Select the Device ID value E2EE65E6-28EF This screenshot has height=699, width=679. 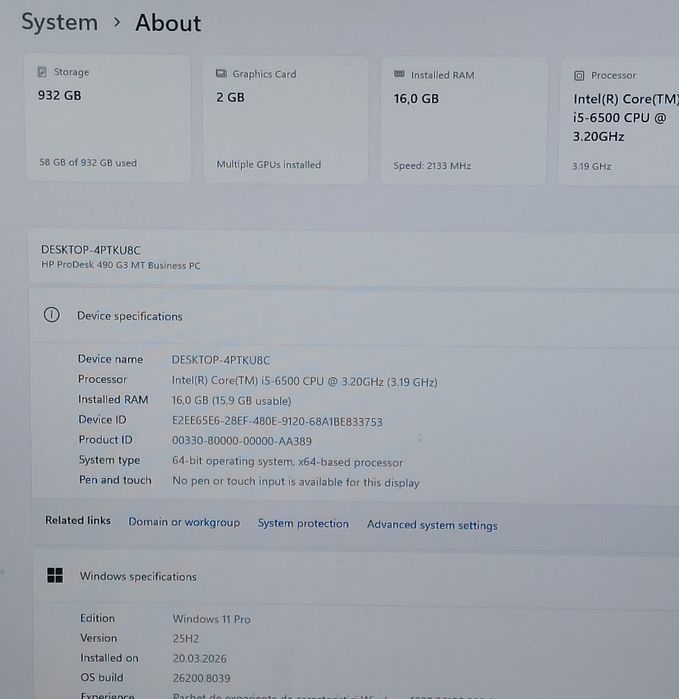point(277,421)
